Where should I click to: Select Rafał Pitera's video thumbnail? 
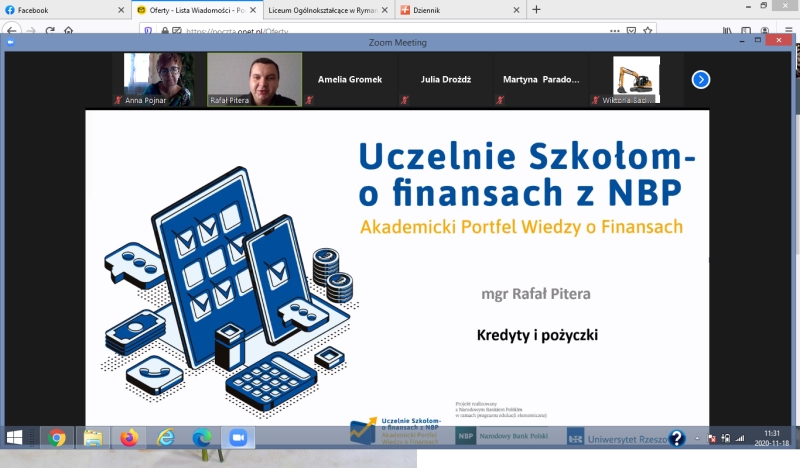[x=254, y=79]
